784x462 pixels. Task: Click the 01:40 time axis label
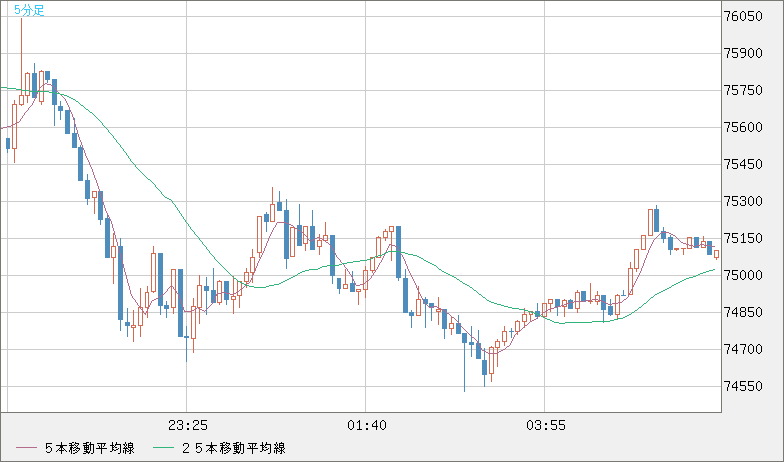point(366,426)
